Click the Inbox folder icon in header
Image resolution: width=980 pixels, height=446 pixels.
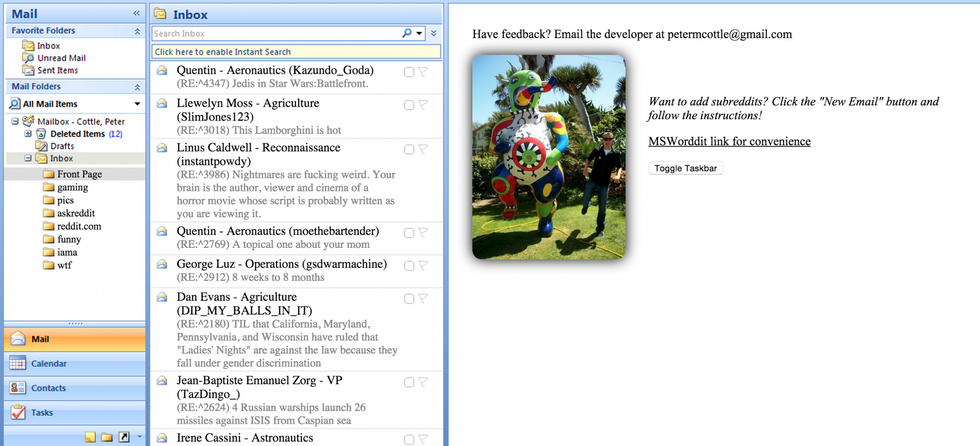tap(161, 14)
